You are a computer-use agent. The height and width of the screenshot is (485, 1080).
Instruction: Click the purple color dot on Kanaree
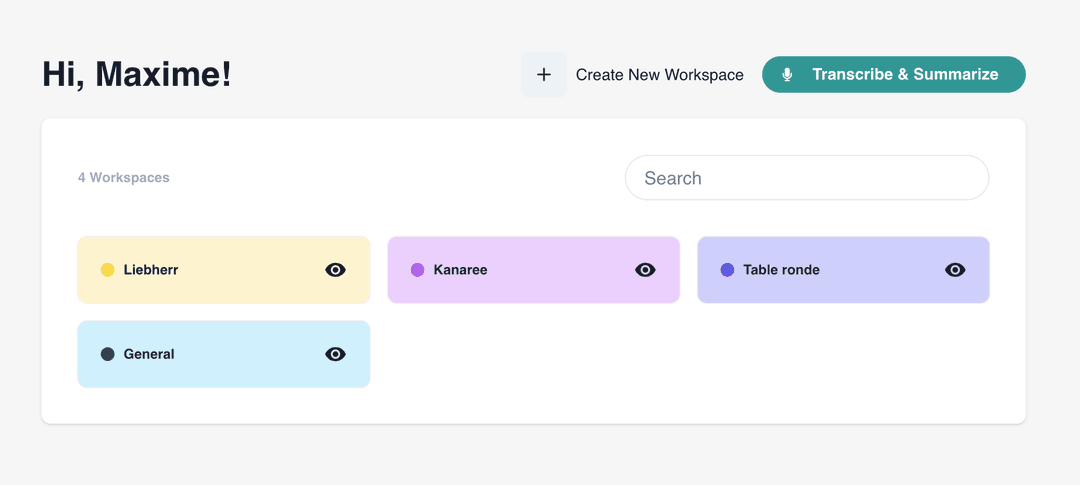(417, 270)
